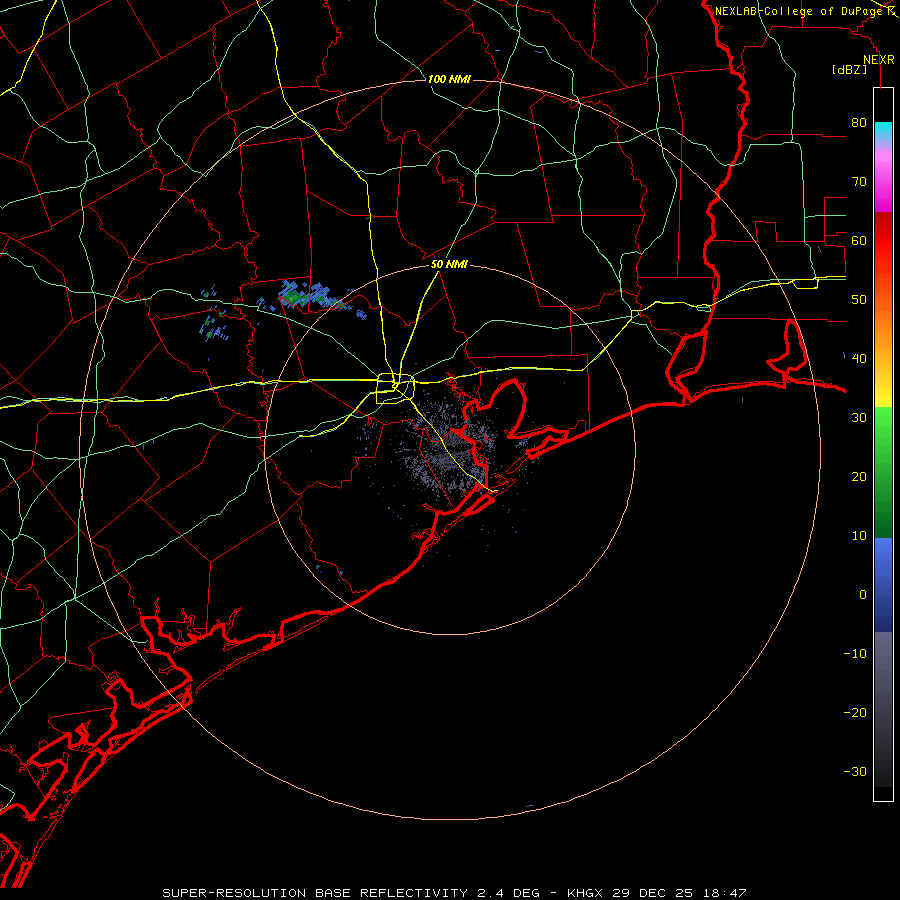Click the "SUPER-RESOLUTION BASE REFLECTIVITY 2.4 DEG" caption

click(351, 893)
